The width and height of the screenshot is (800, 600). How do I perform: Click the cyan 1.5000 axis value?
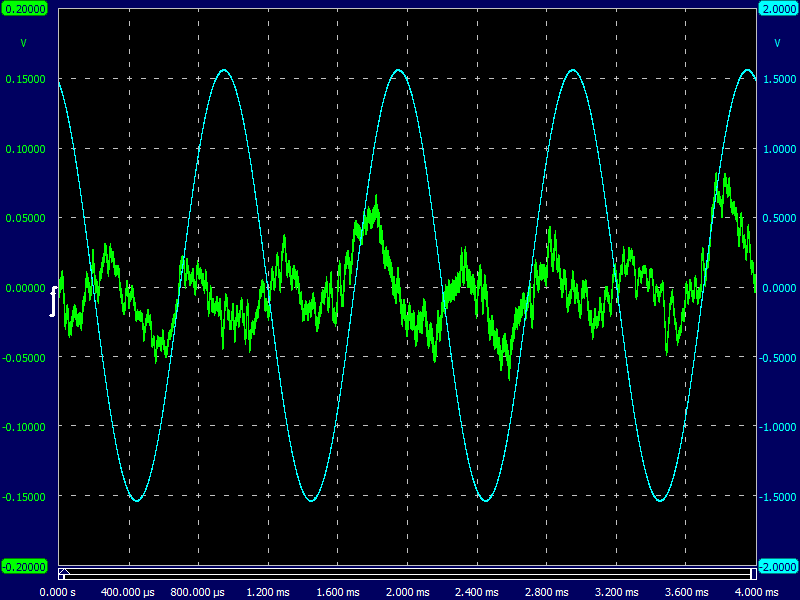point(779,79)
